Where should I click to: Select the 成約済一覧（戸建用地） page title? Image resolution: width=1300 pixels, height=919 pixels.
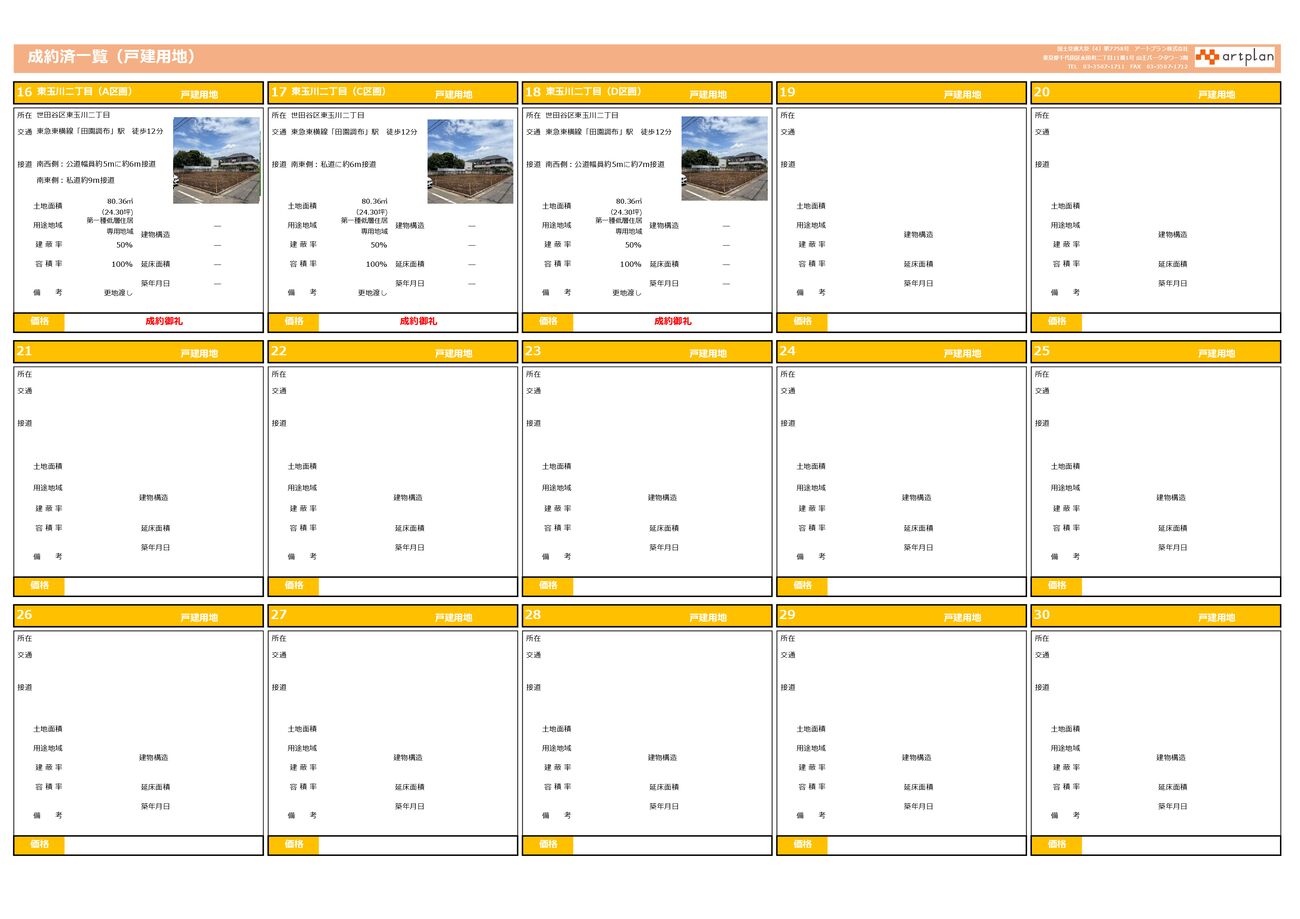pyautogui.click(x=110, y=57)
